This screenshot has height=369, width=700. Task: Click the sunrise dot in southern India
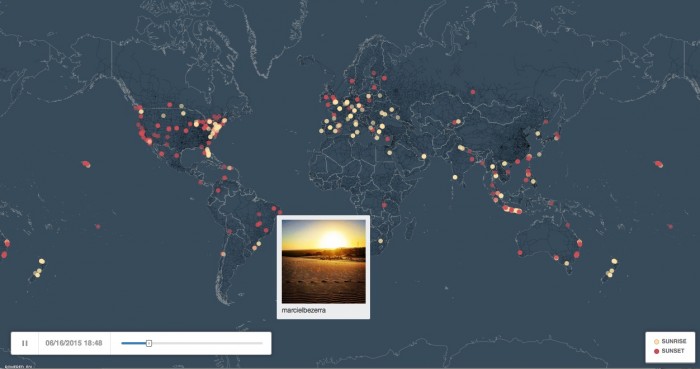tap(455, 177)
